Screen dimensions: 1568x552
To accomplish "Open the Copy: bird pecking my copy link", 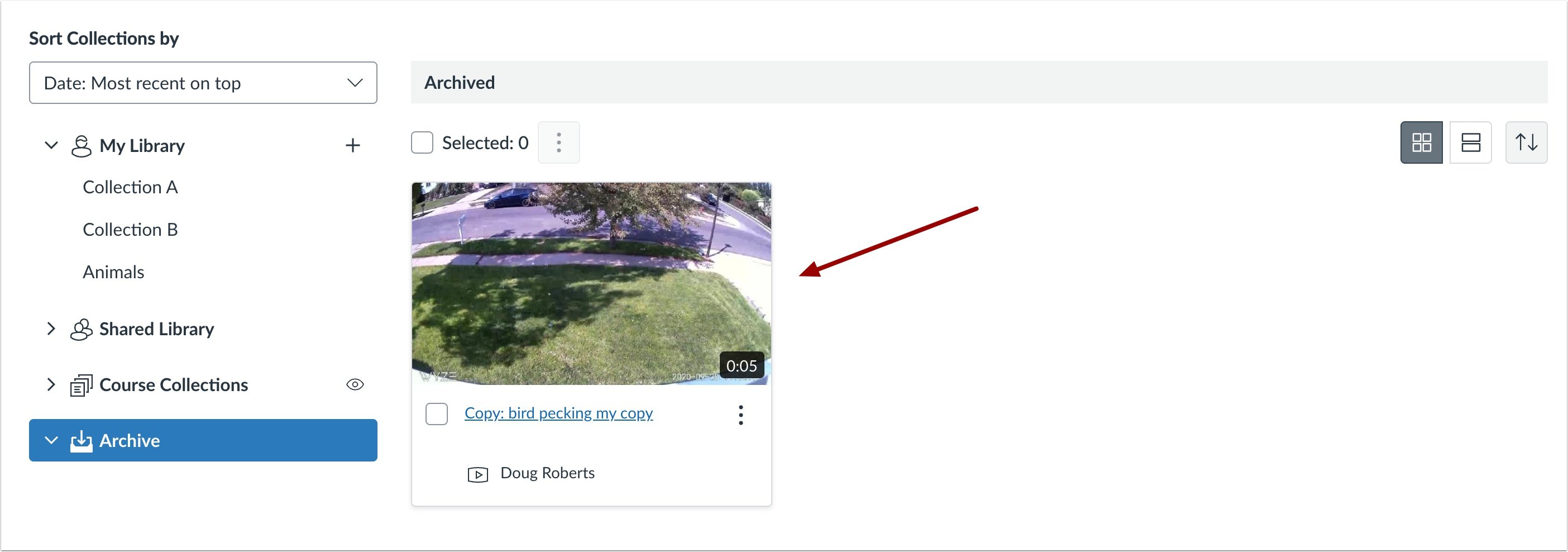I will click(x=558, y=412).
